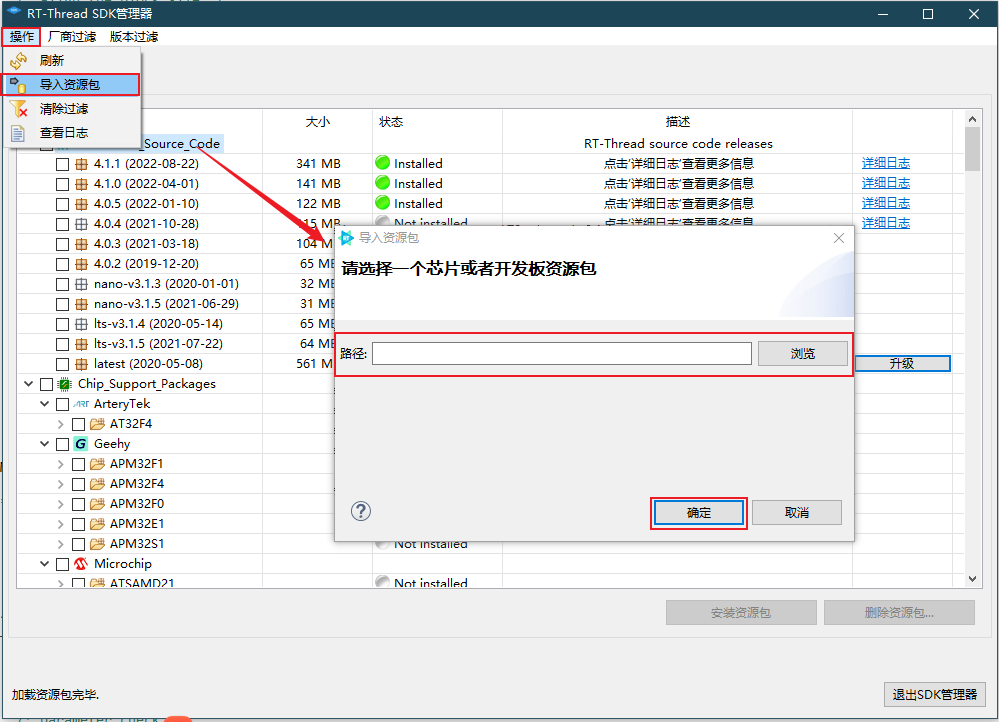Click the APM32E1 folder icon
999x722 pixels.
(x=97, y=524)
